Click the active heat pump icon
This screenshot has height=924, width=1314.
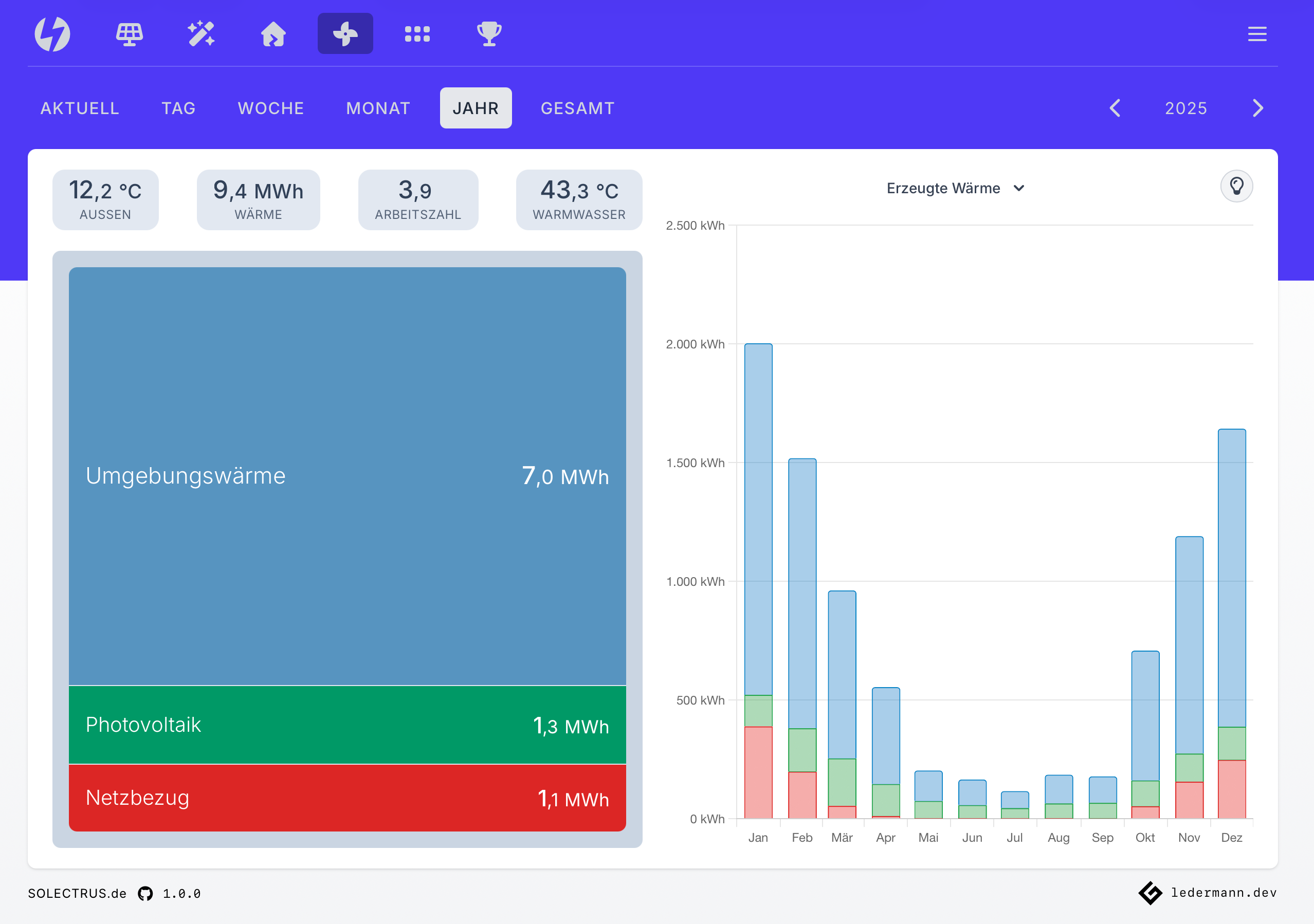point(345,33)
